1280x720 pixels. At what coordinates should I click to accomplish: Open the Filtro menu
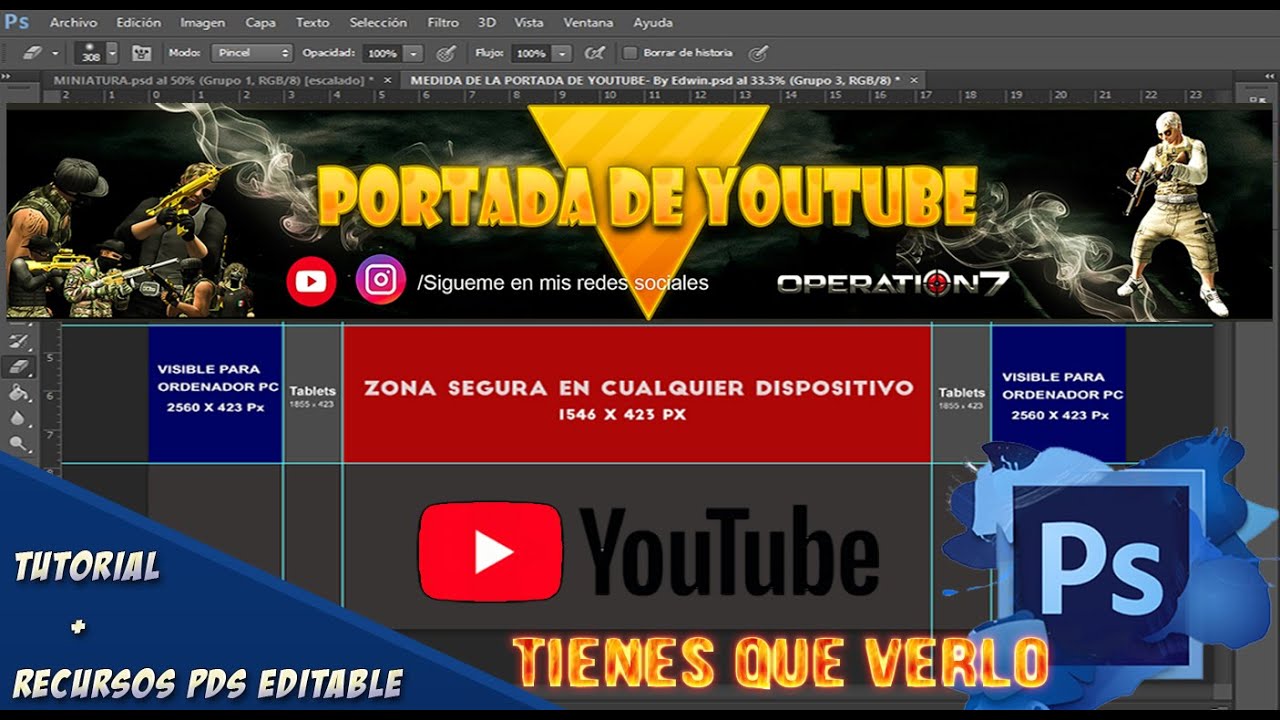coord(443,22)
